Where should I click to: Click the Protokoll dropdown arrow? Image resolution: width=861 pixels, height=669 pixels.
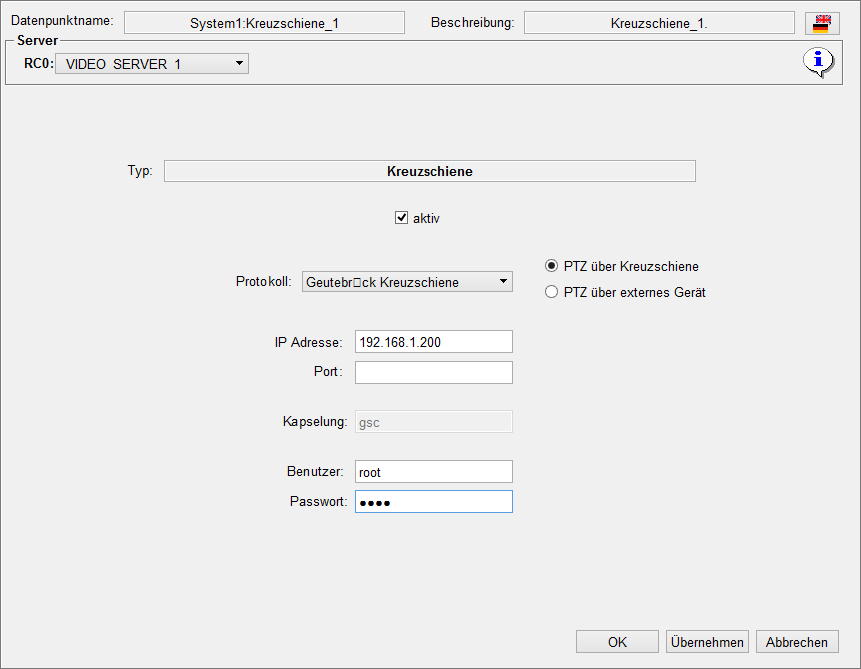click(503, 282)
